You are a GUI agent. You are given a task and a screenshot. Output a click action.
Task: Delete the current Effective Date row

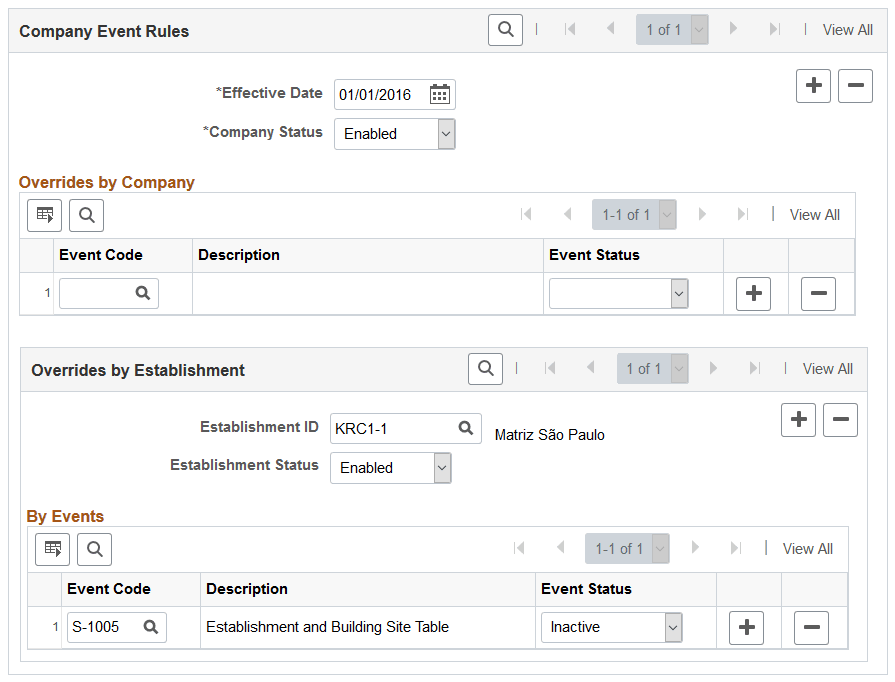tap(855, 86)
